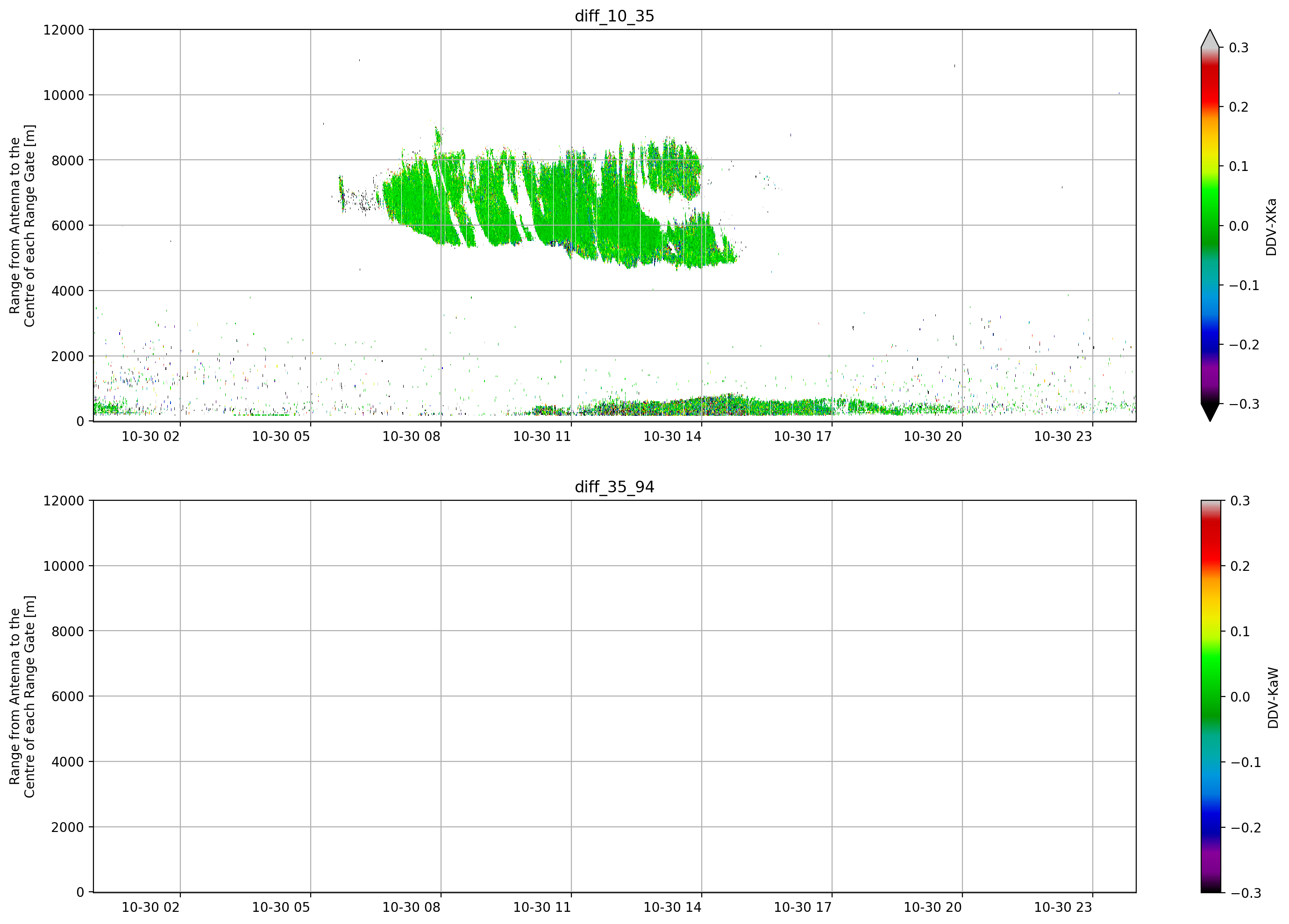The width and height of the screenshot is (1289, 924).
Task: Click the 6000 y-tick of diff_10_35 plot
Action: coord(68,226)
